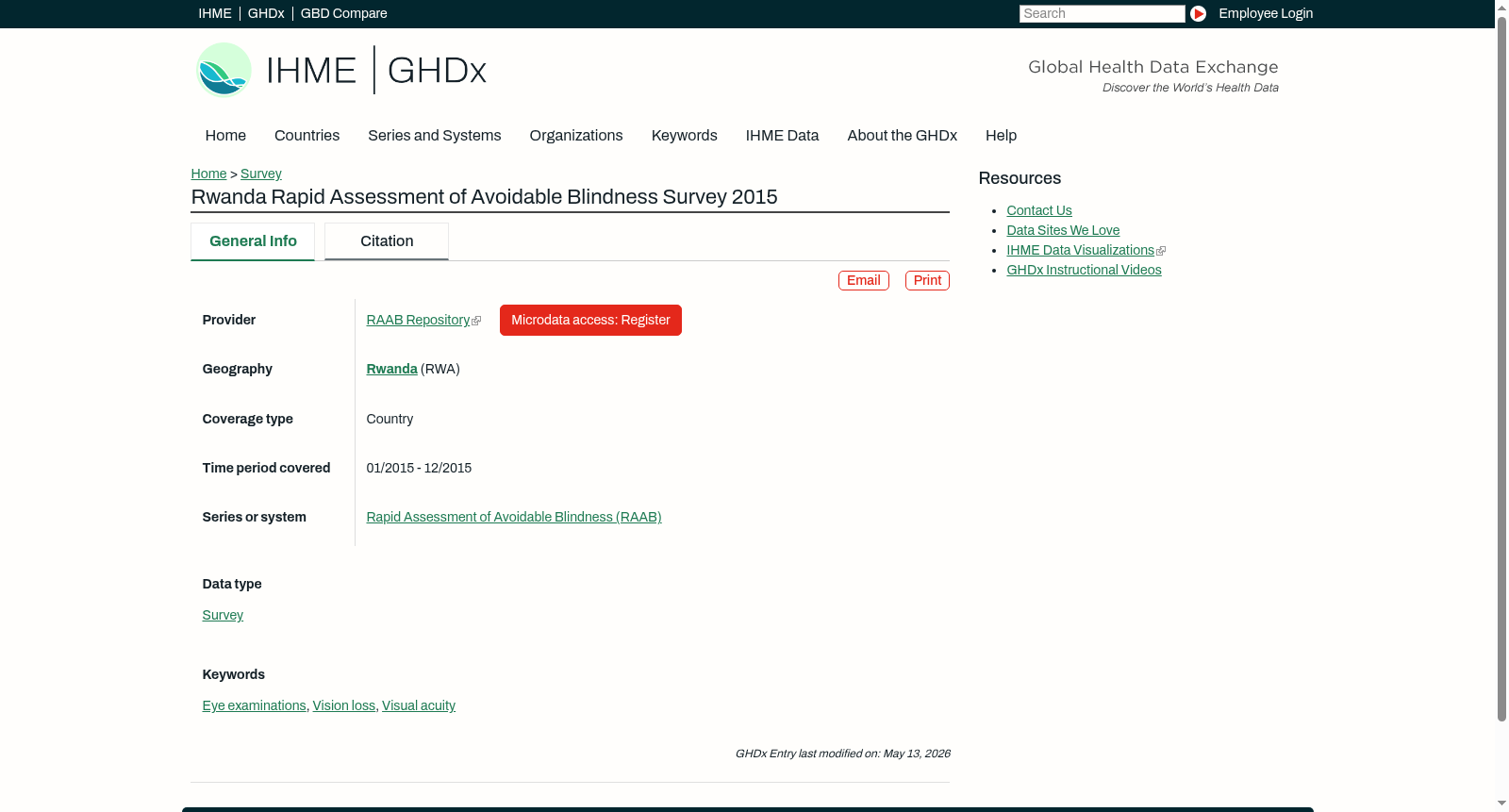Image resolution: width=1509 pixels, height=812 pixels.
Task: Click the IHME leaf logo icon
Action: click(x=224, y=70)
